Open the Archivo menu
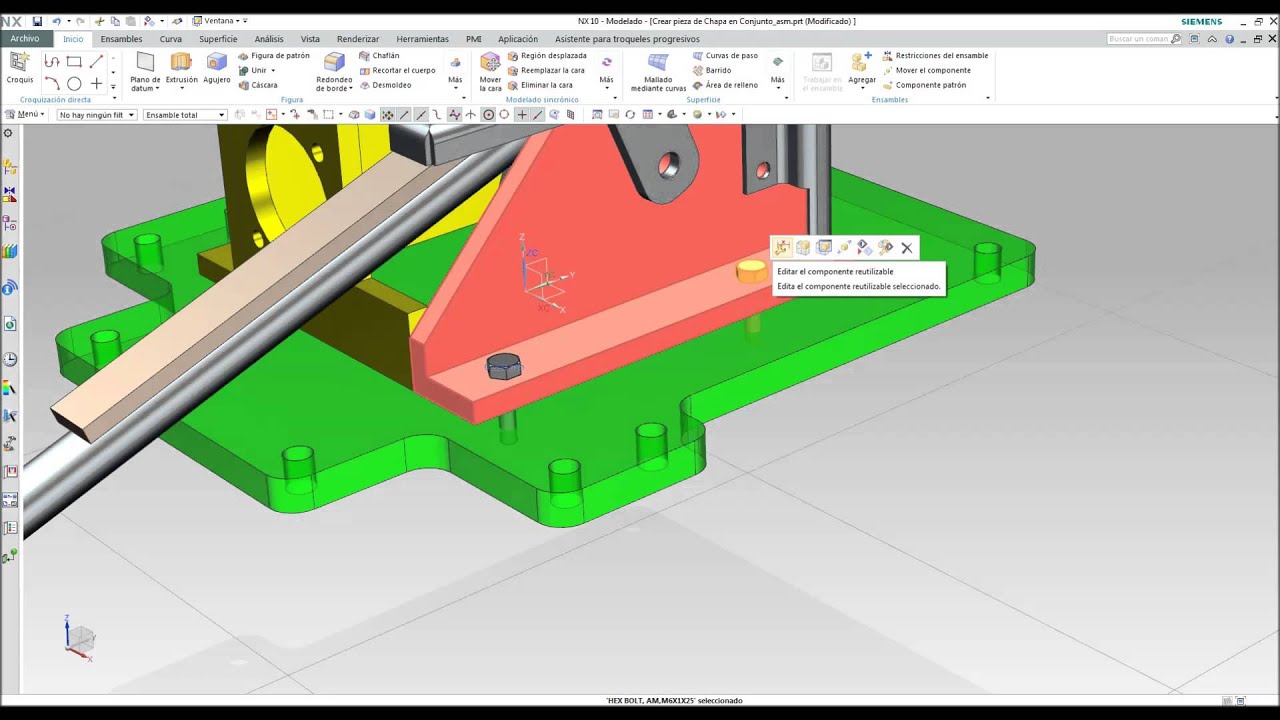 (x=25, y=39)
